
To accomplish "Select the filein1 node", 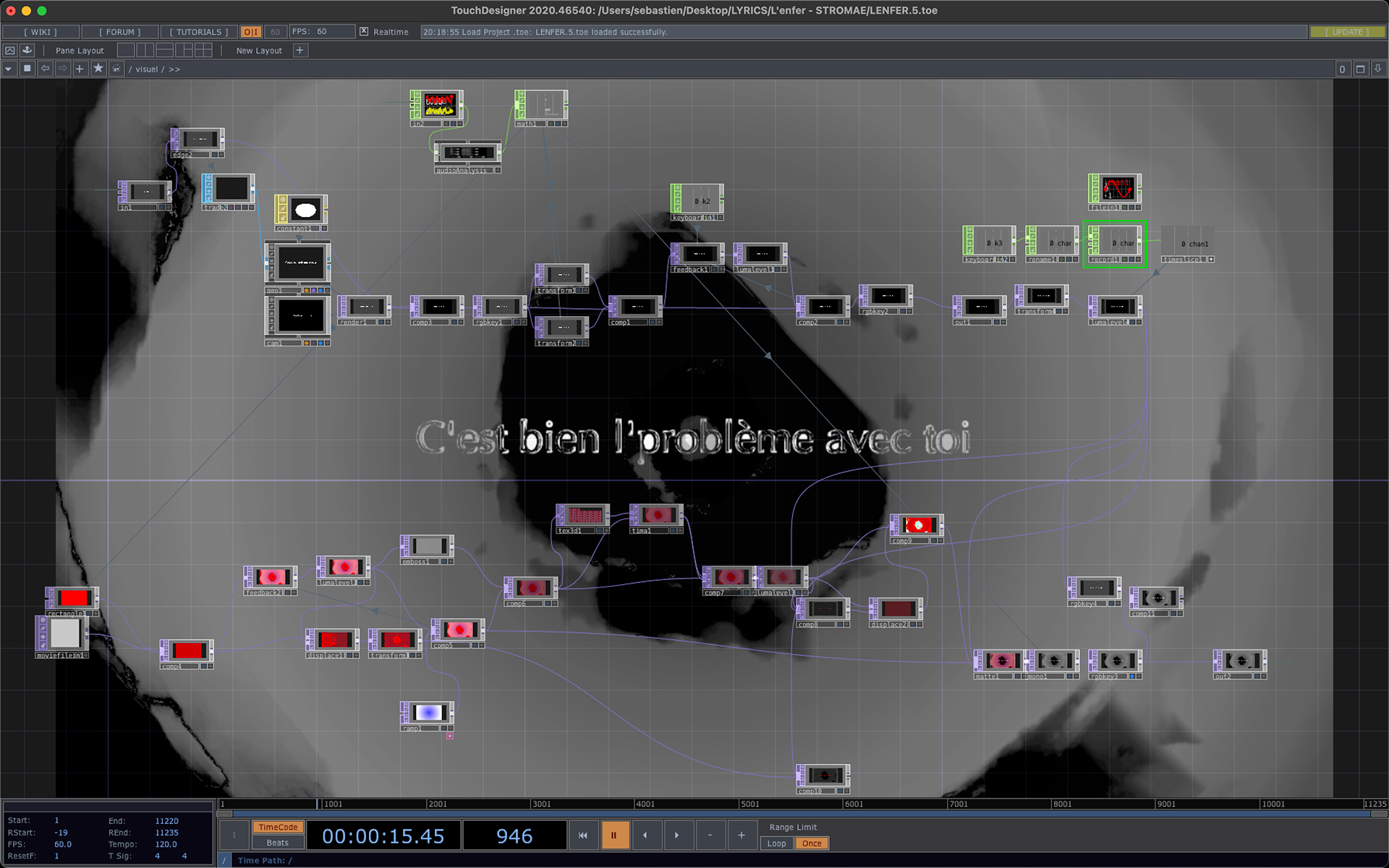I will 1115,192.
